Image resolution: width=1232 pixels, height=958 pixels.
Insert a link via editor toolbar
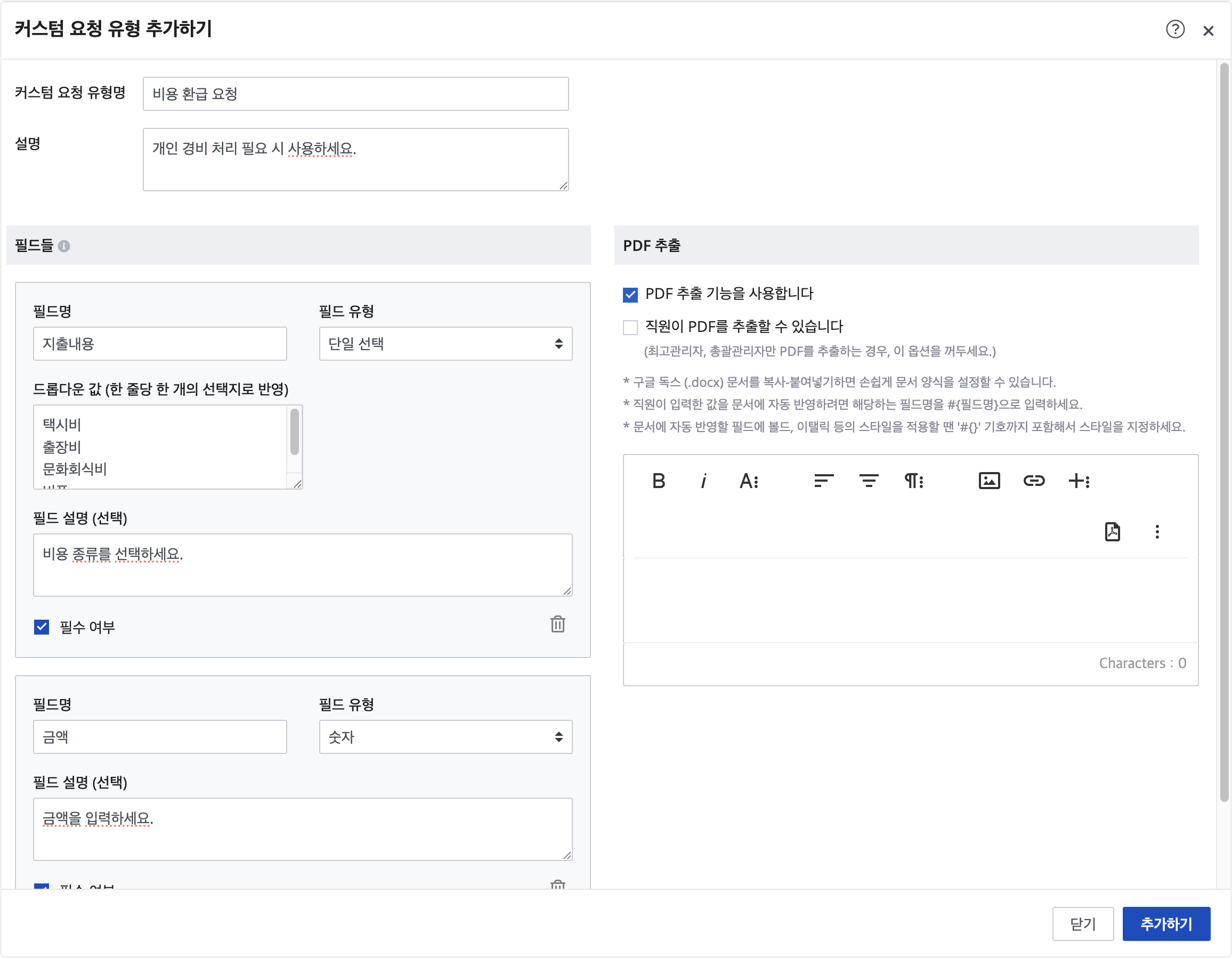point(1034,481)
